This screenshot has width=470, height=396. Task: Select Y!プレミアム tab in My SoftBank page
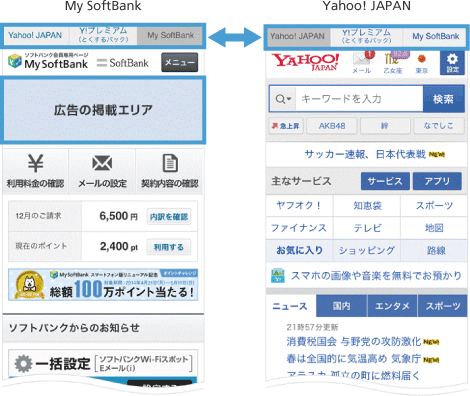[103, 35]
